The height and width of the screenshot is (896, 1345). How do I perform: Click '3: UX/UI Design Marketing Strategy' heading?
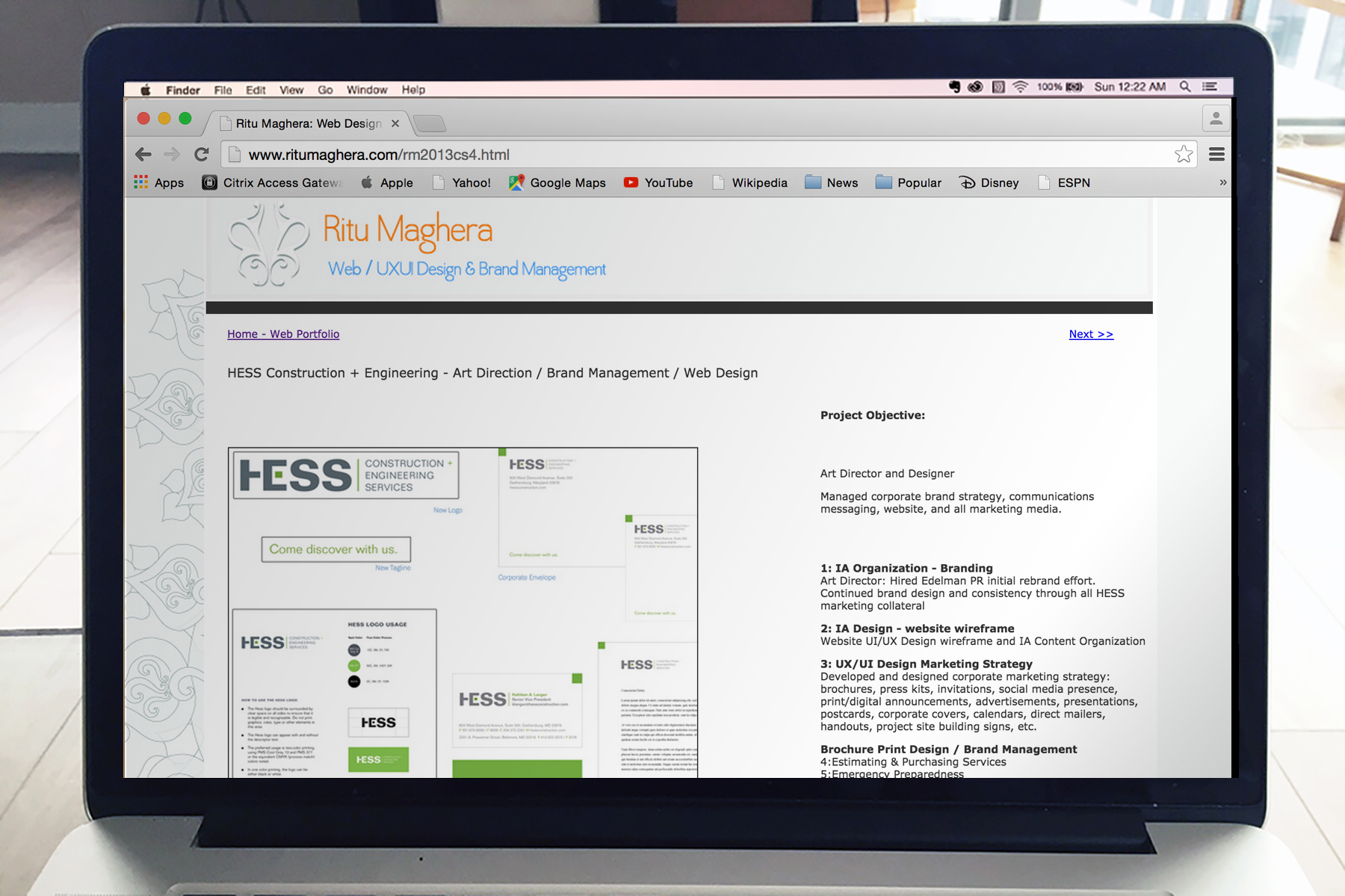click(x=926, y=664)
